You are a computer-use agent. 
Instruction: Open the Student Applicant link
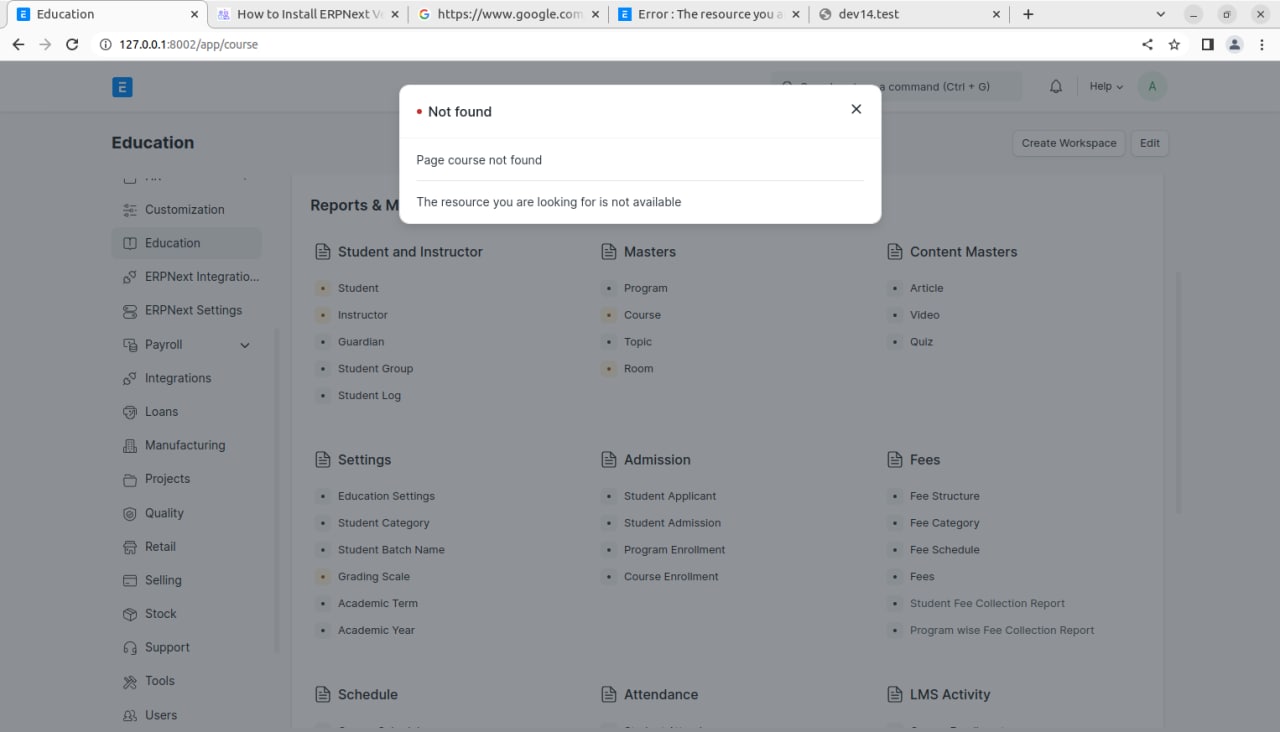pos(670,496)
